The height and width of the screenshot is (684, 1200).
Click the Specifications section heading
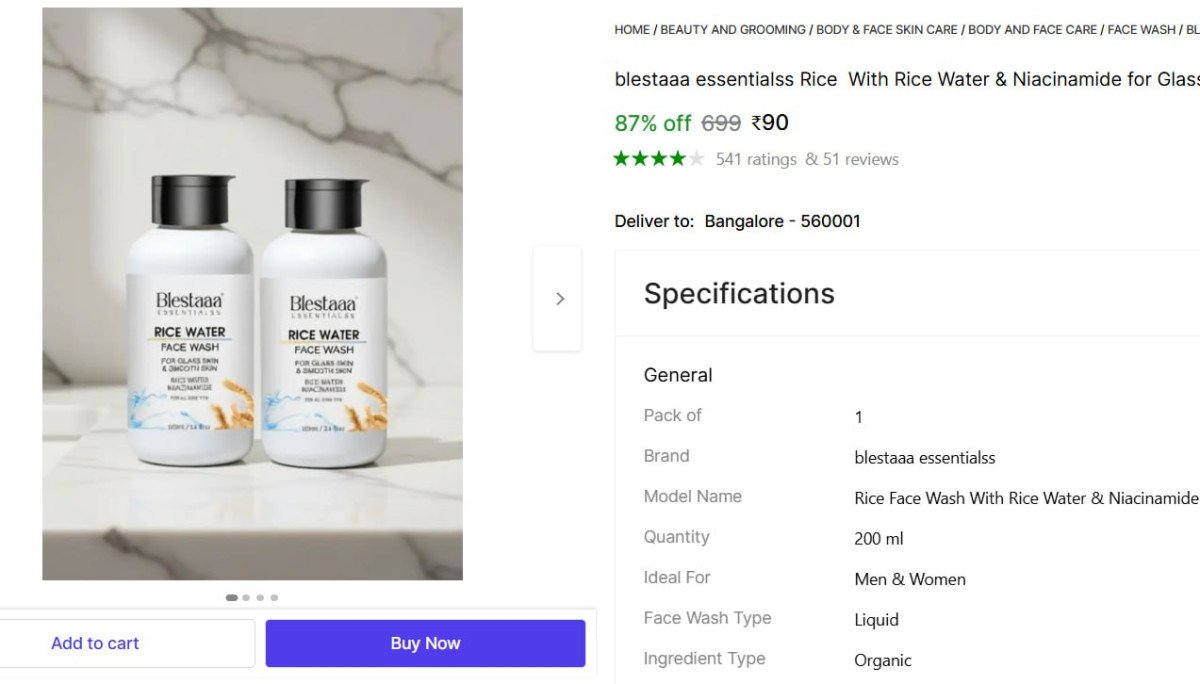tap(739, 293)
